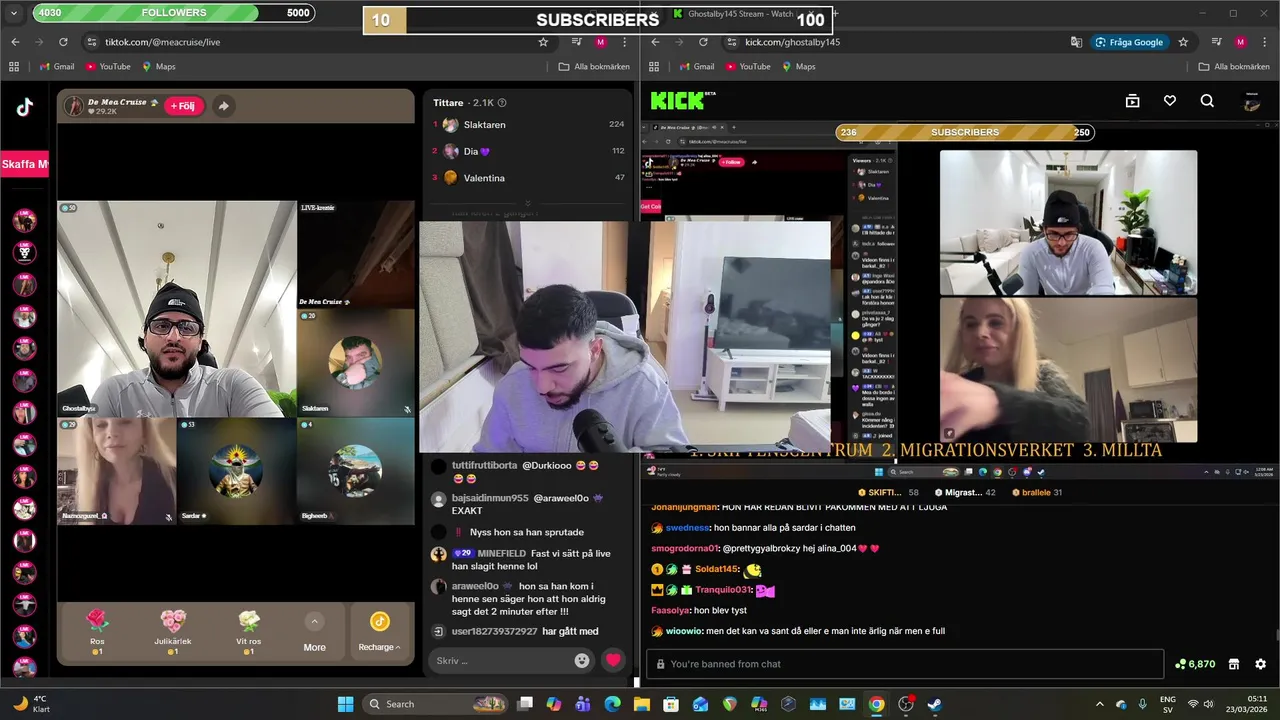Open Kick chat settings gear
1280x720 pixels.
1260,664
